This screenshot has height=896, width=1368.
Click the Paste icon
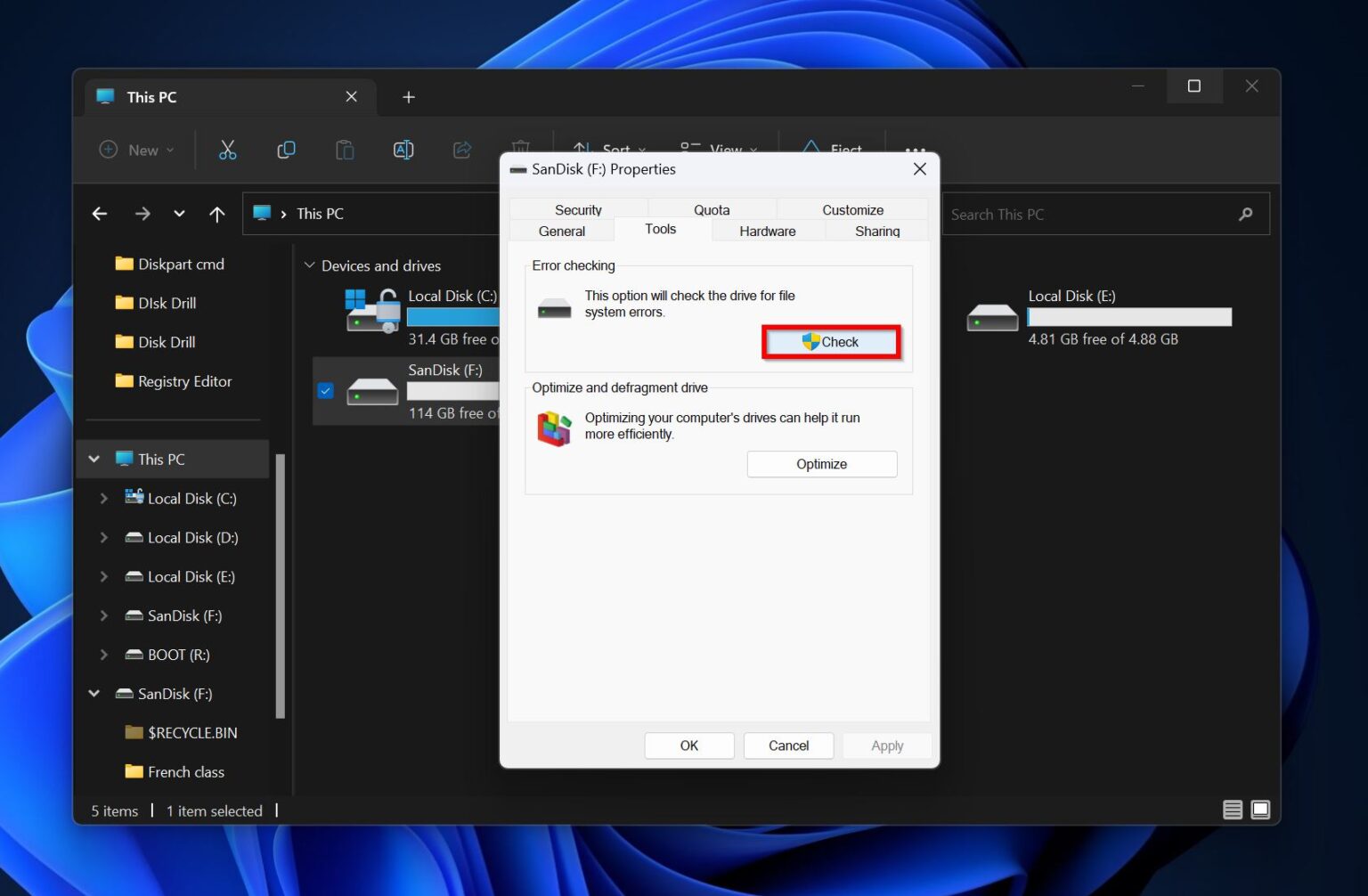(345, 150)
